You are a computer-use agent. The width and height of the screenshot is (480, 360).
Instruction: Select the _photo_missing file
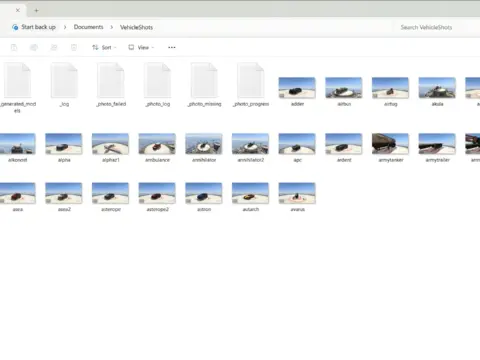[204, 85]
